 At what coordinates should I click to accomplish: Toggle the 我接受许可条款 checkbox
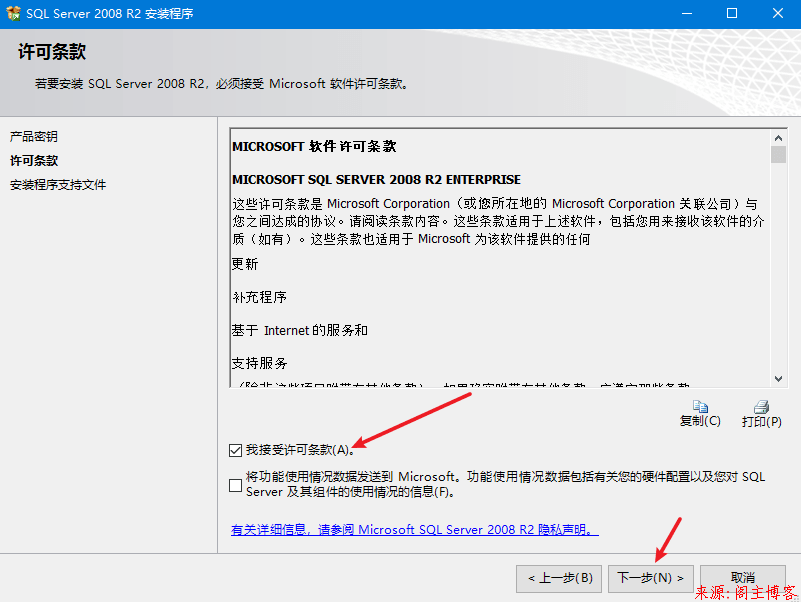pyautogui.click(x=235, y=450)
